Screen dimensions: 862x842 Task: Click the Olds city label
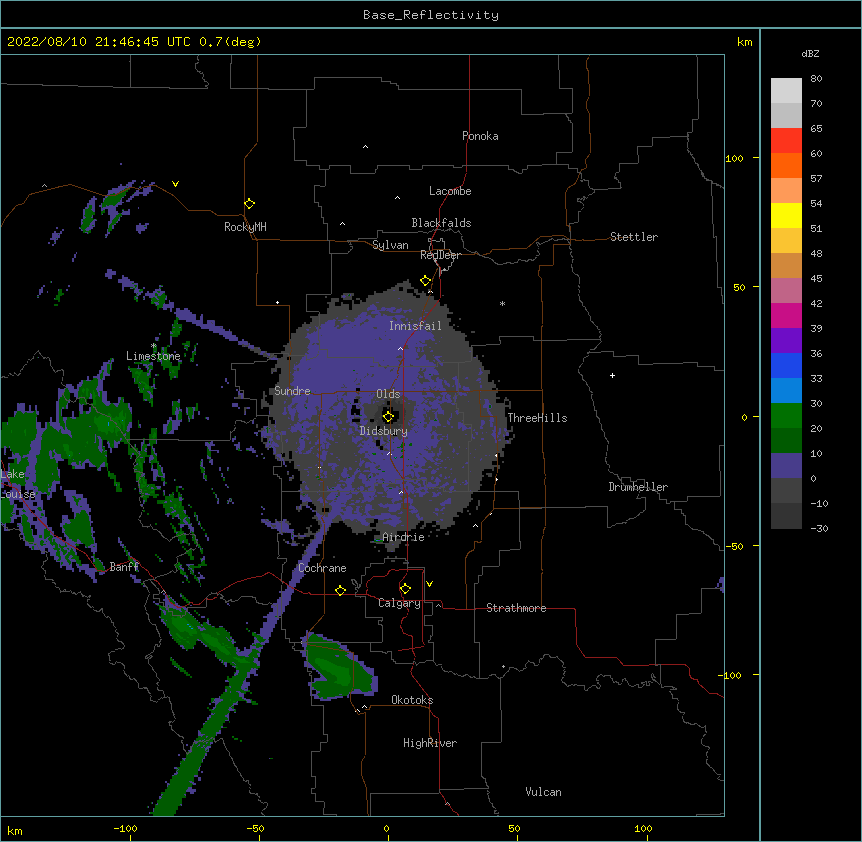[x=388, y=394]
